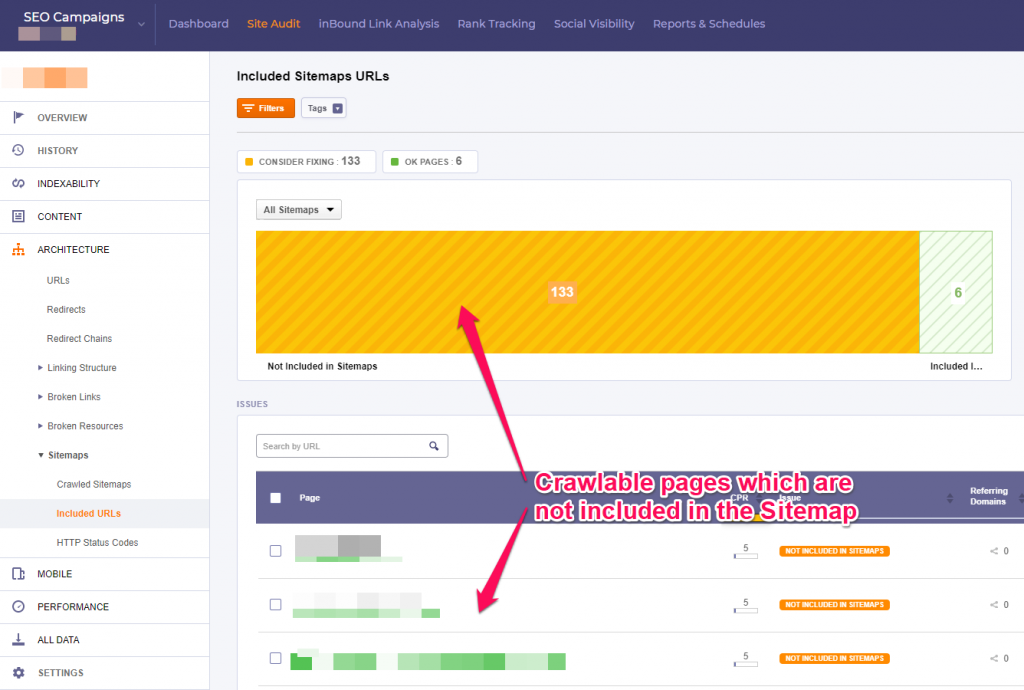Open the inBound Link Analysis tab

[379, 24]
